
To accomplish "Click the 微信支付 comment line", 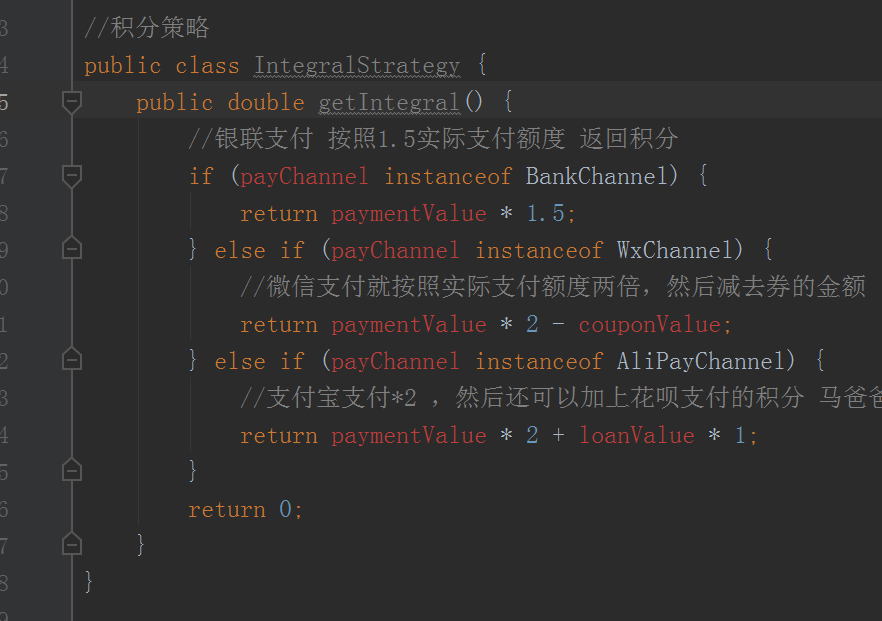I will (552, 287).
